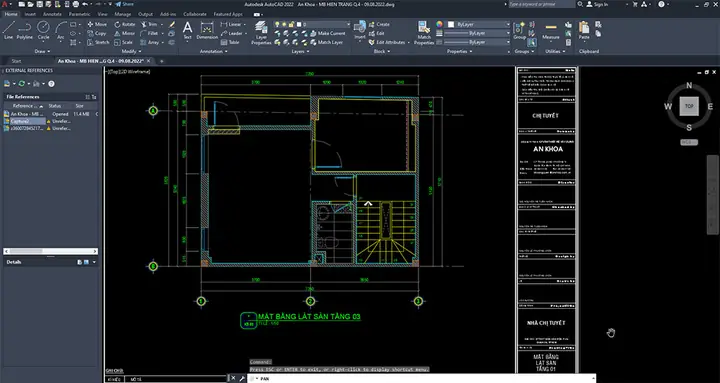Activate the Copy command
720x383 pixels.
pyautogui.click(x=97, y=33)
